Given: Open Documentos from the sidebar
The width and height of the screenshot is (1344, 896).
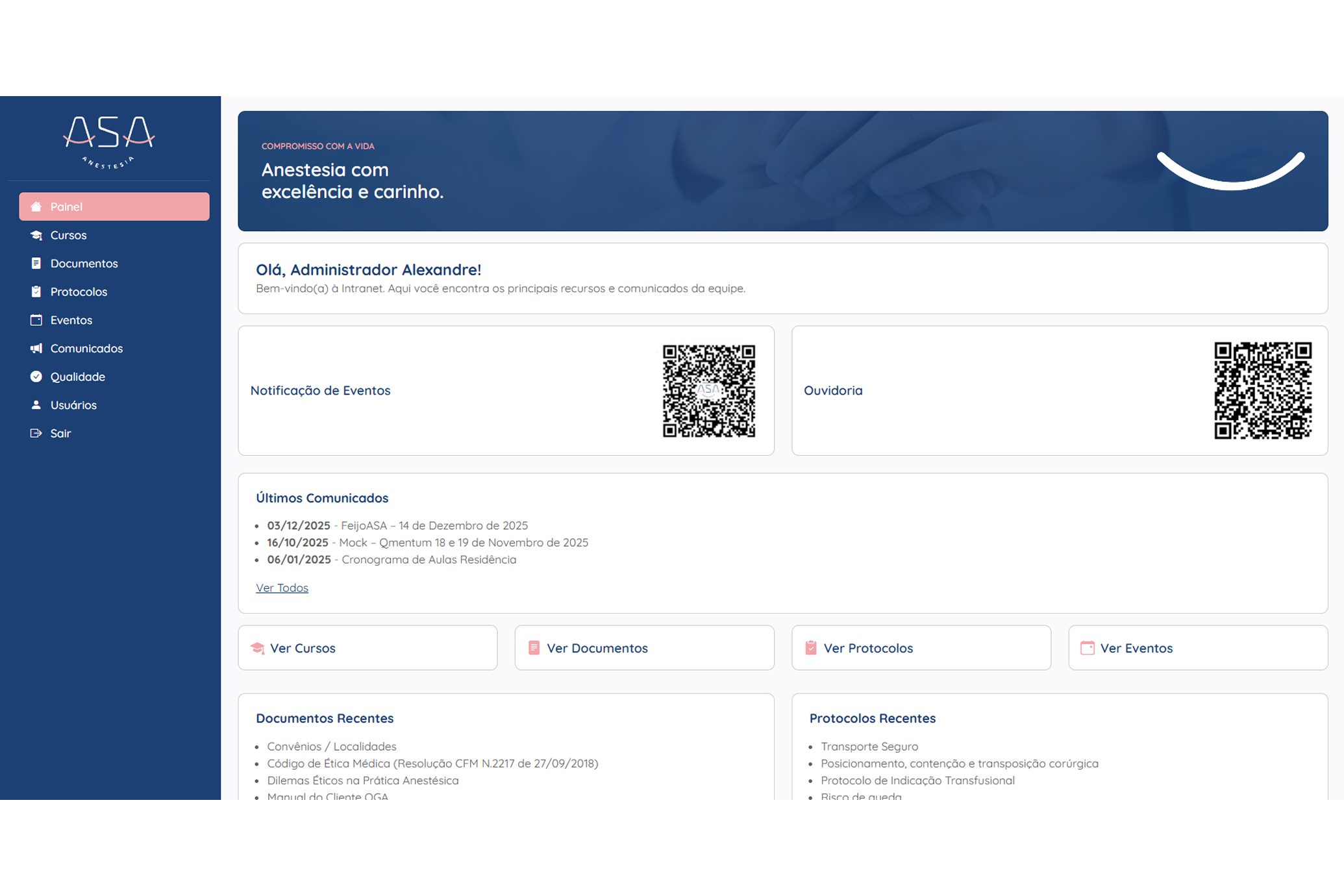Looking at the screenshot, I should pyautogui.click(x=114, y=263).
